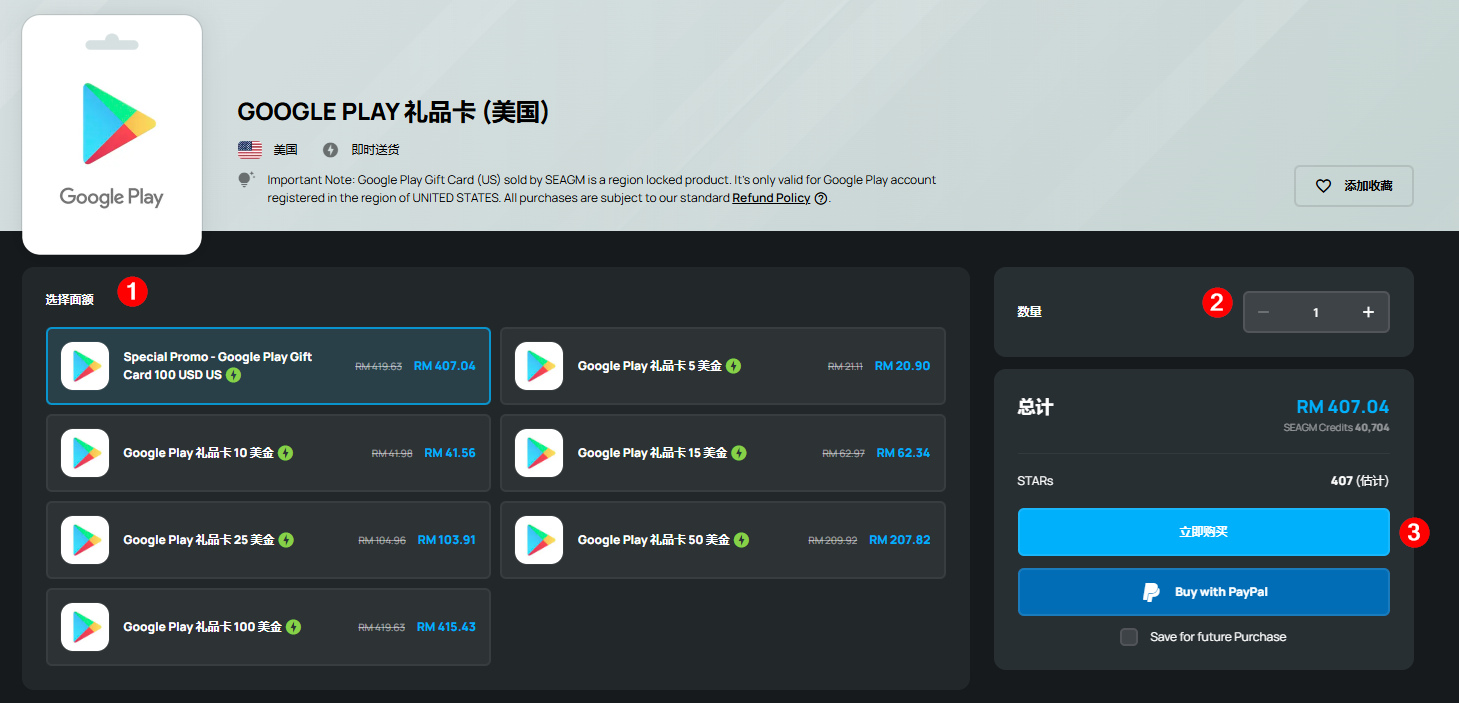Click the RM 407.04 total price
Viewport: 1459px width, 703px height.
tap(1342, 407)
